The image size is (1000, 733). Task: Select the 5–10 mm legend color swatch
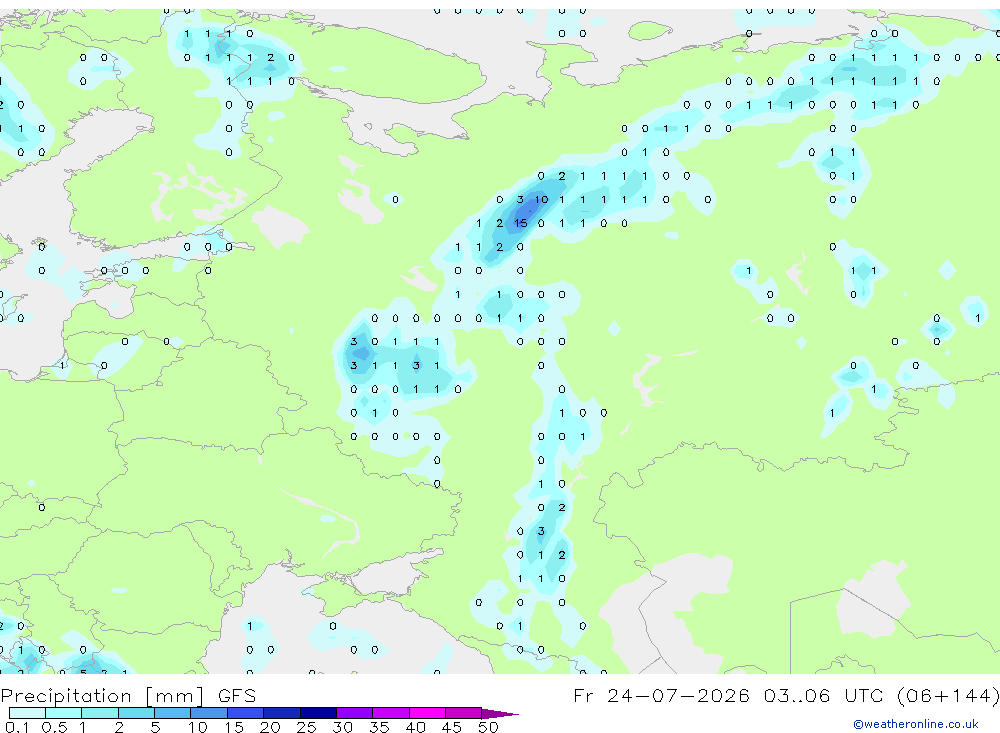pyautogui.click(x=173, y=713)
